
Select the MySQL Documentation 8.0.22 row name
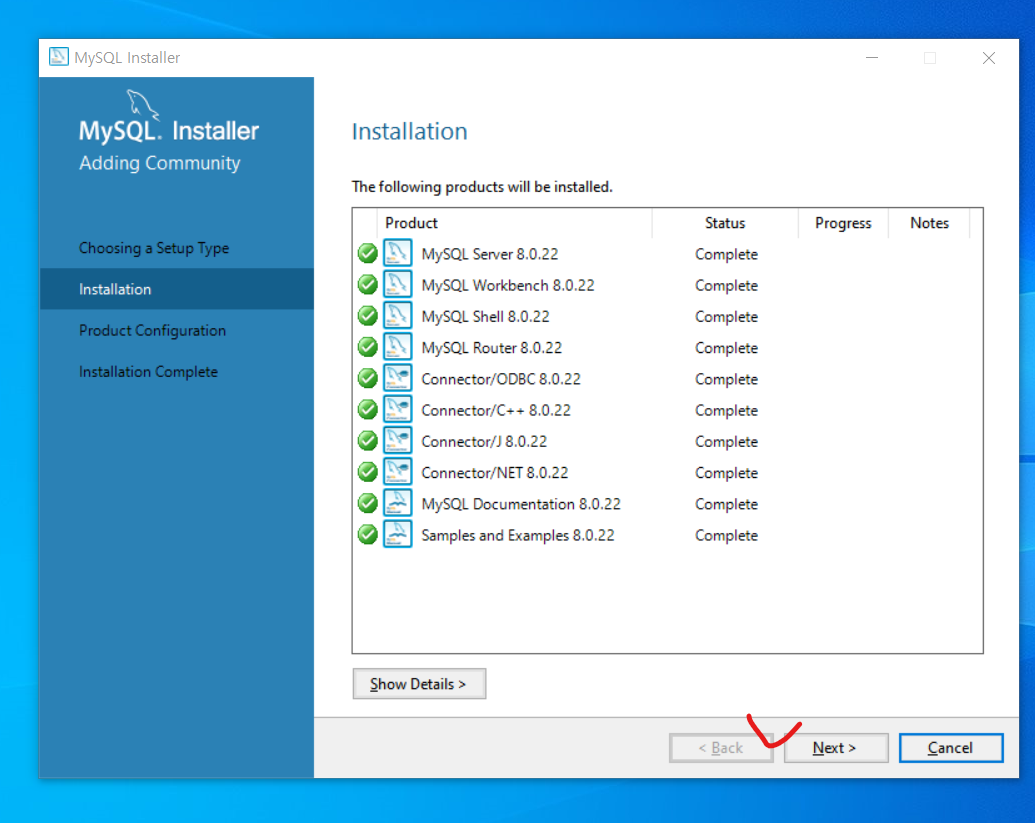pos(521,504)
